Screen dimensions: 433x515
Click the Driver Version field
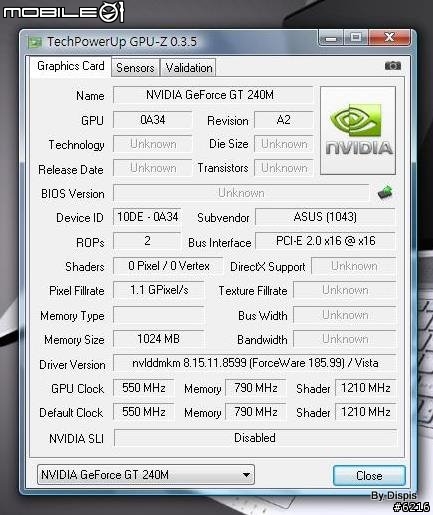tap(255, 363)
